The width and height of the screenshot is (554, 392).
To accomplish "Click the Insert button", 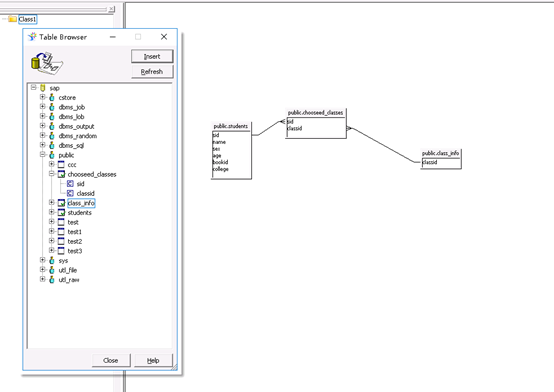I will 152,56.
